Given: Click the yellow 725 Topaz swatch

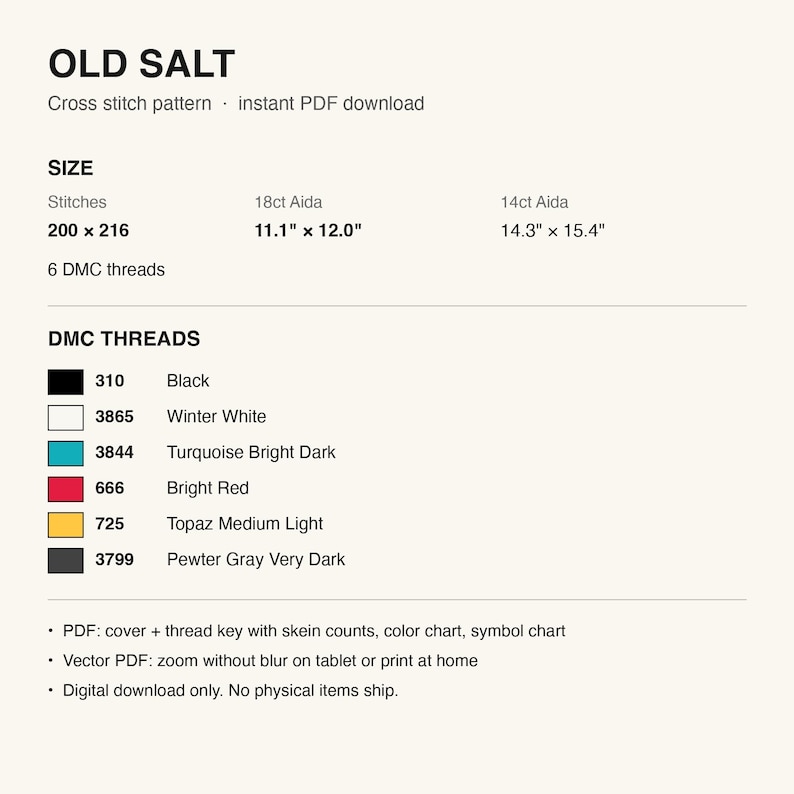Looking at the screenshot, I should point(66,525).
